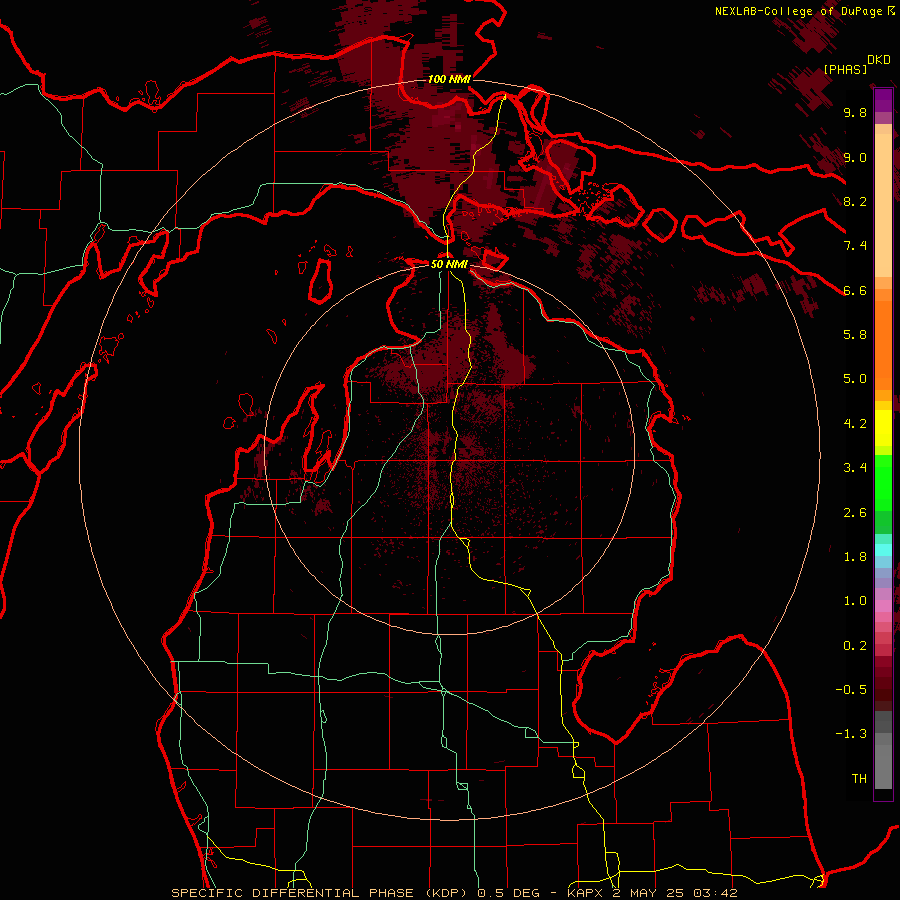This screenshot has height=900, width=900.
Task: Click the cyan segment of the color bar
Action: (883, 550)
